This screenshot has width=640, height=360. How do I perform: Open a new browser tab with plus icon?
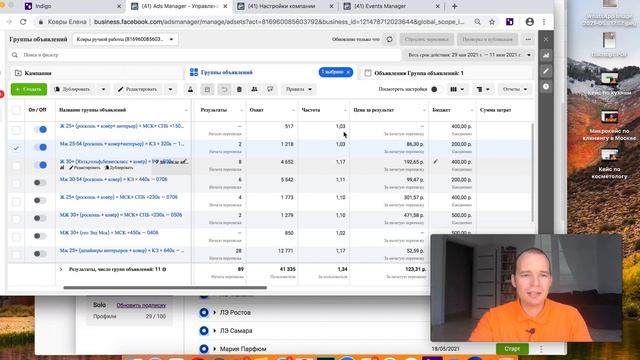click(x=454, y=6)
